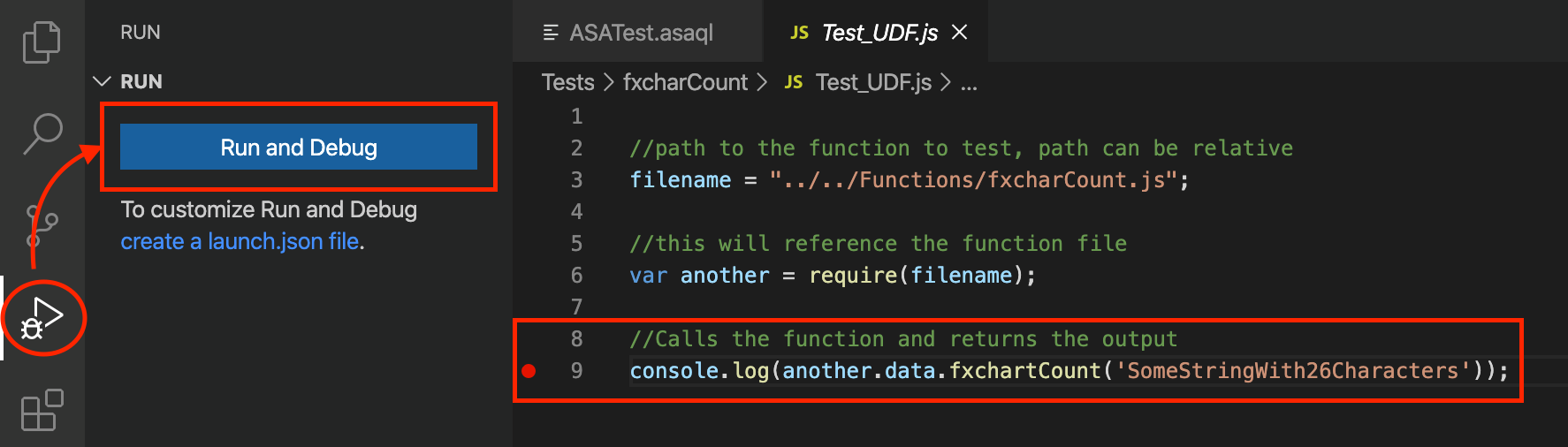Viewport: 1568px width, 447px height.
Task: Click the blue Run and Debug button
Action: (x=299, y=147)
